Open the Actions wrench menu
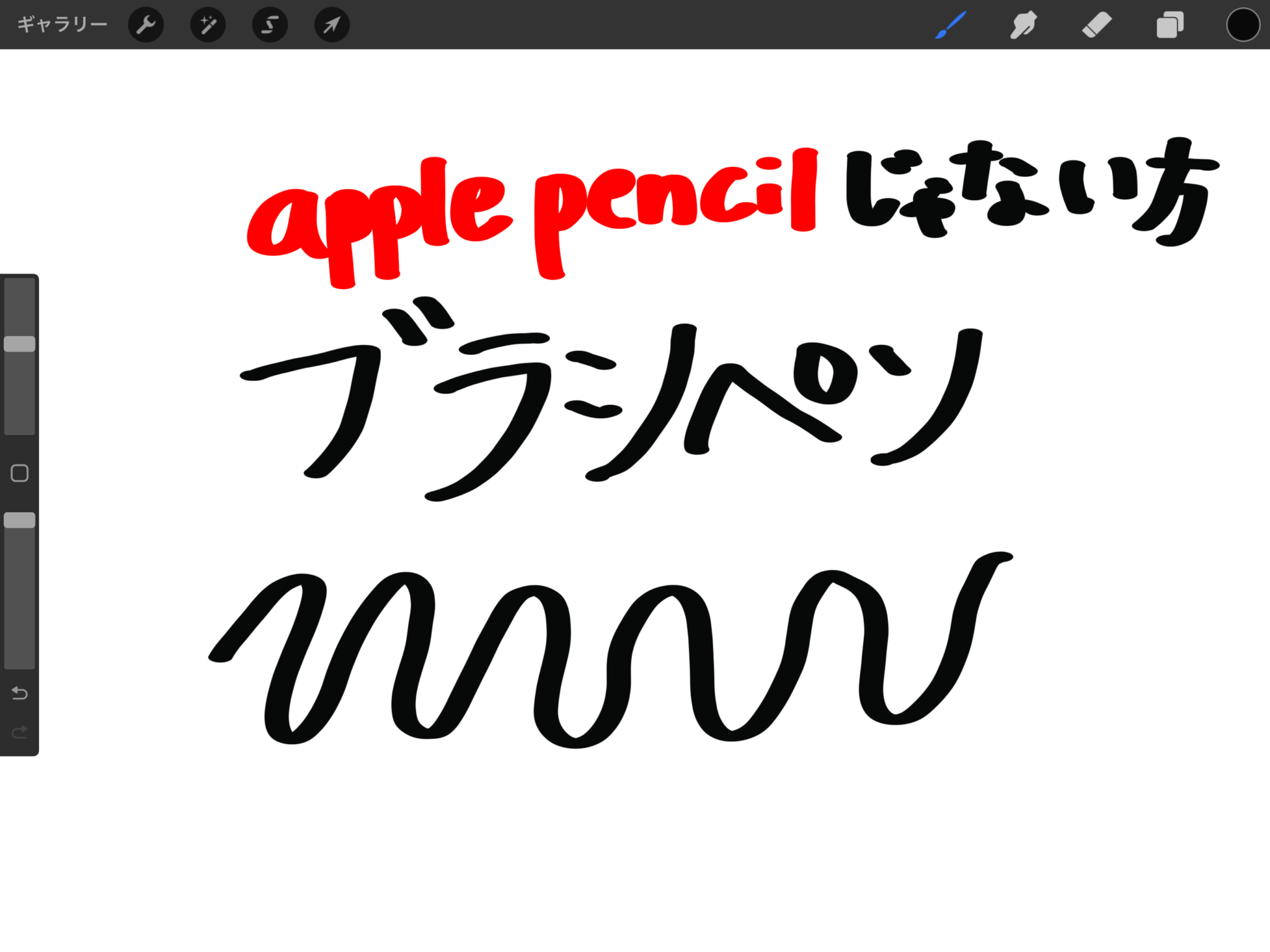 click(x=146, y=25)
